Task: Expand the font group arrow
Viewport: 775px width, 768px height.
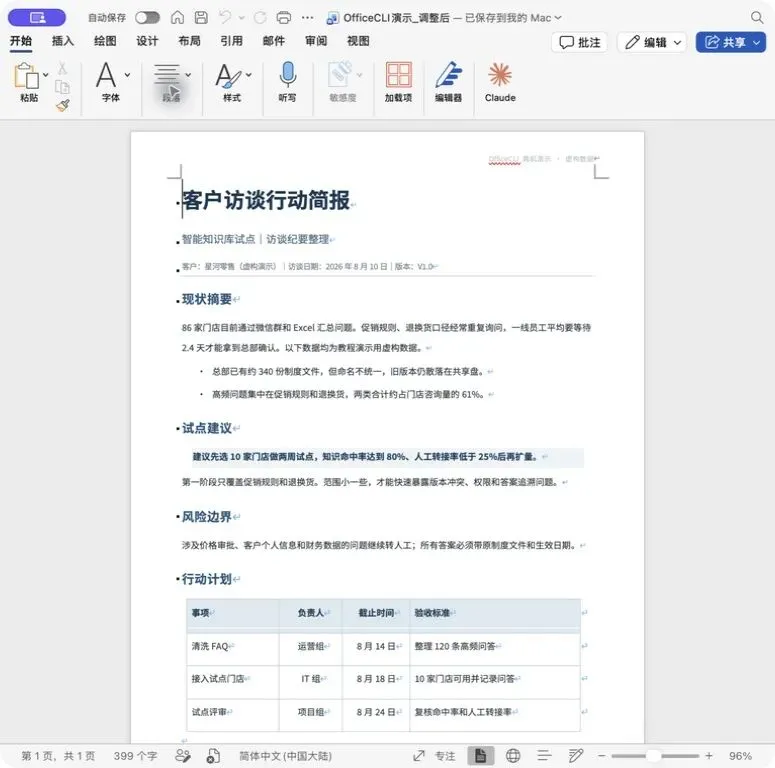Action: pyautogui.click(x=128, y=75)
